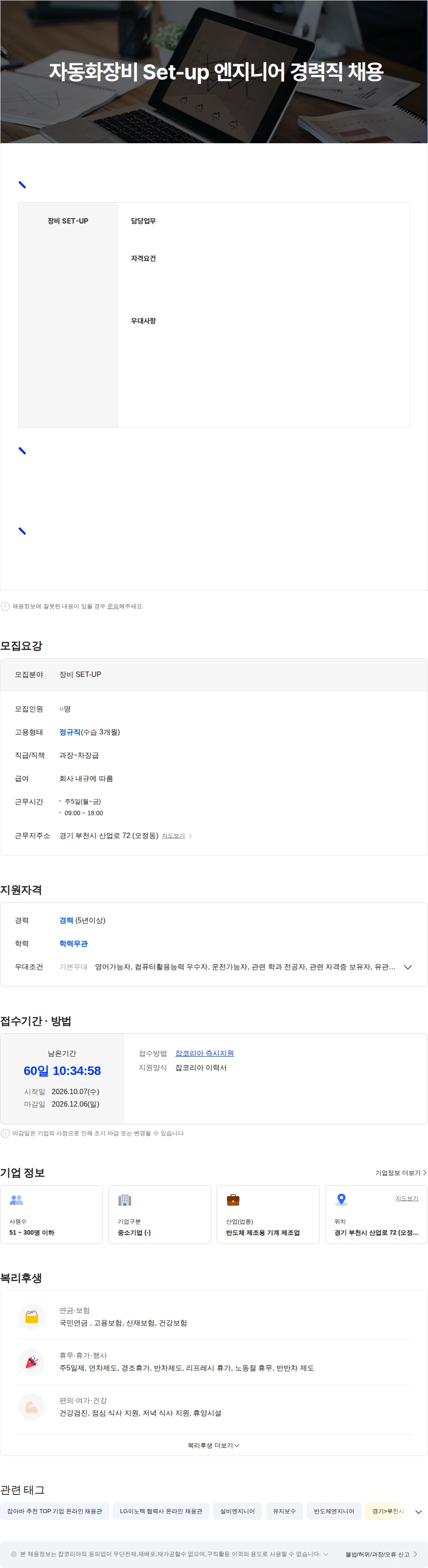Select the 설비엔지니어 tag
The width and height of the screenshot is (428, 1568).
238,1511
